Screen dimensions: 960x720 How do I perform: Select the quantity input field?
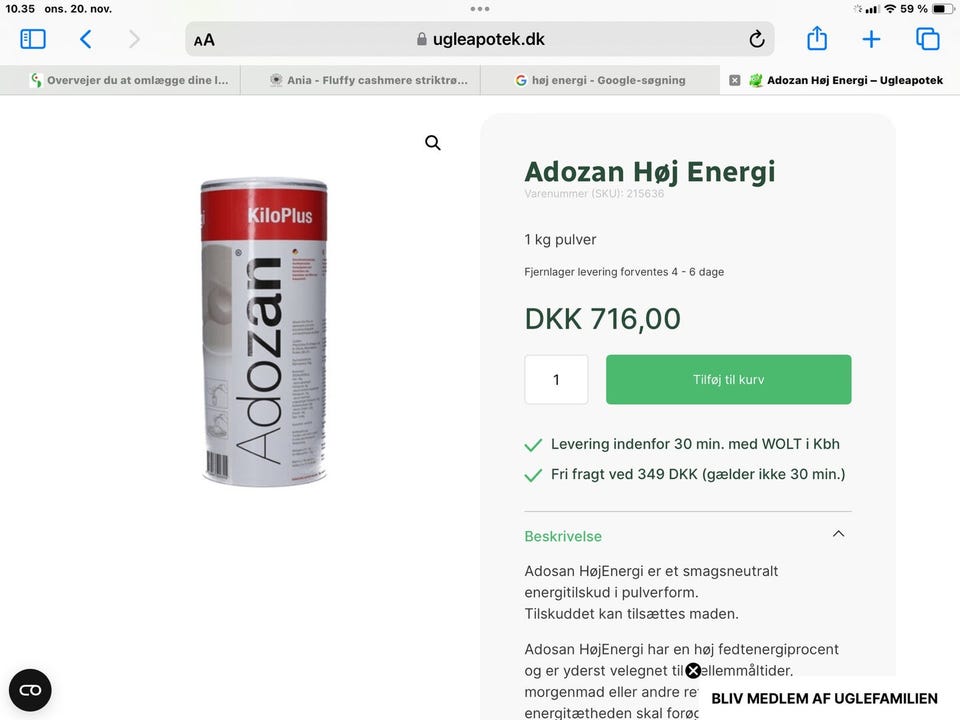pyautogui.click(x=556, y=380)
